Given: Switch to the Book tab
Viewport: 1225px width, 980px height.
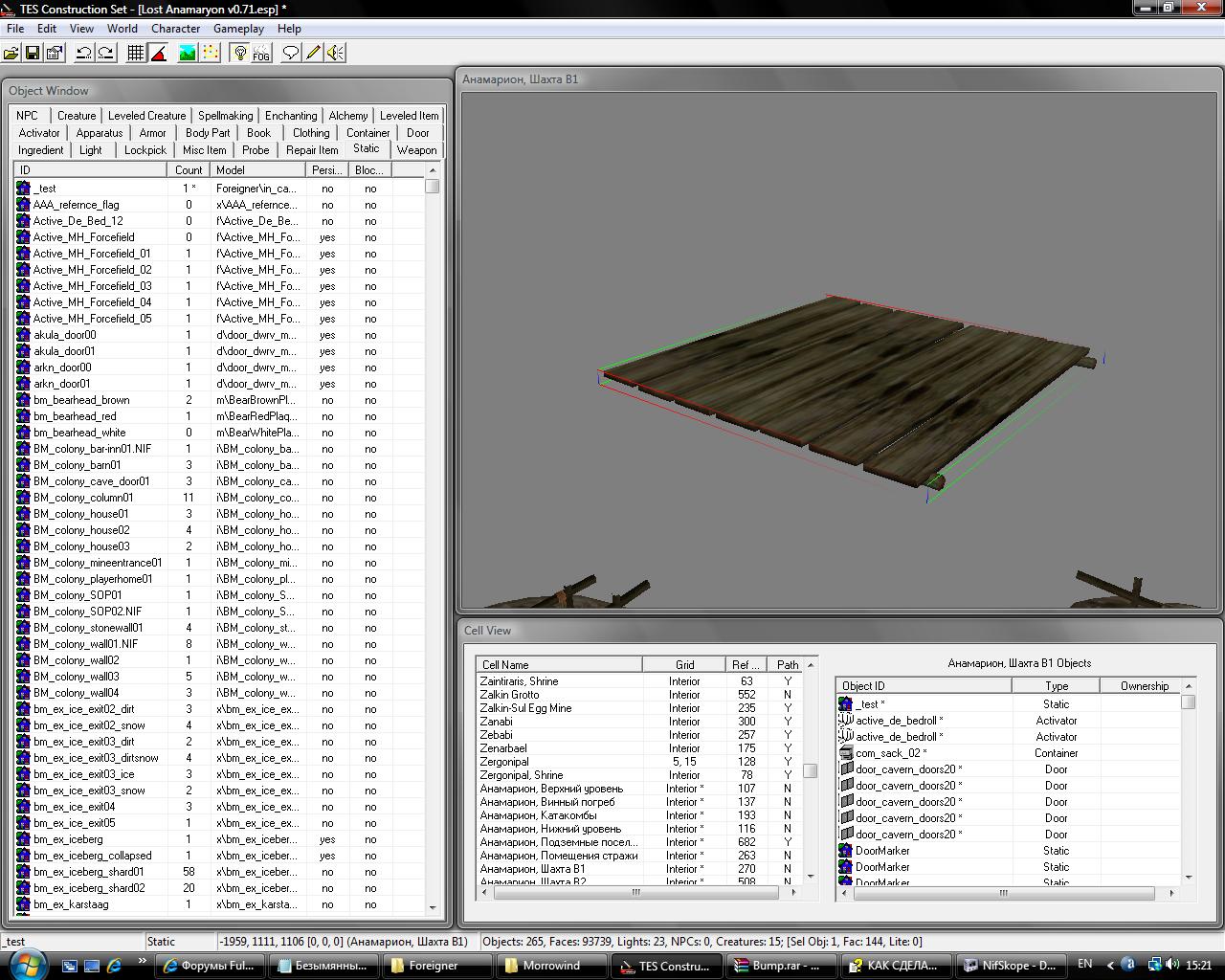Looking at the screenshot, I should 258,133.
